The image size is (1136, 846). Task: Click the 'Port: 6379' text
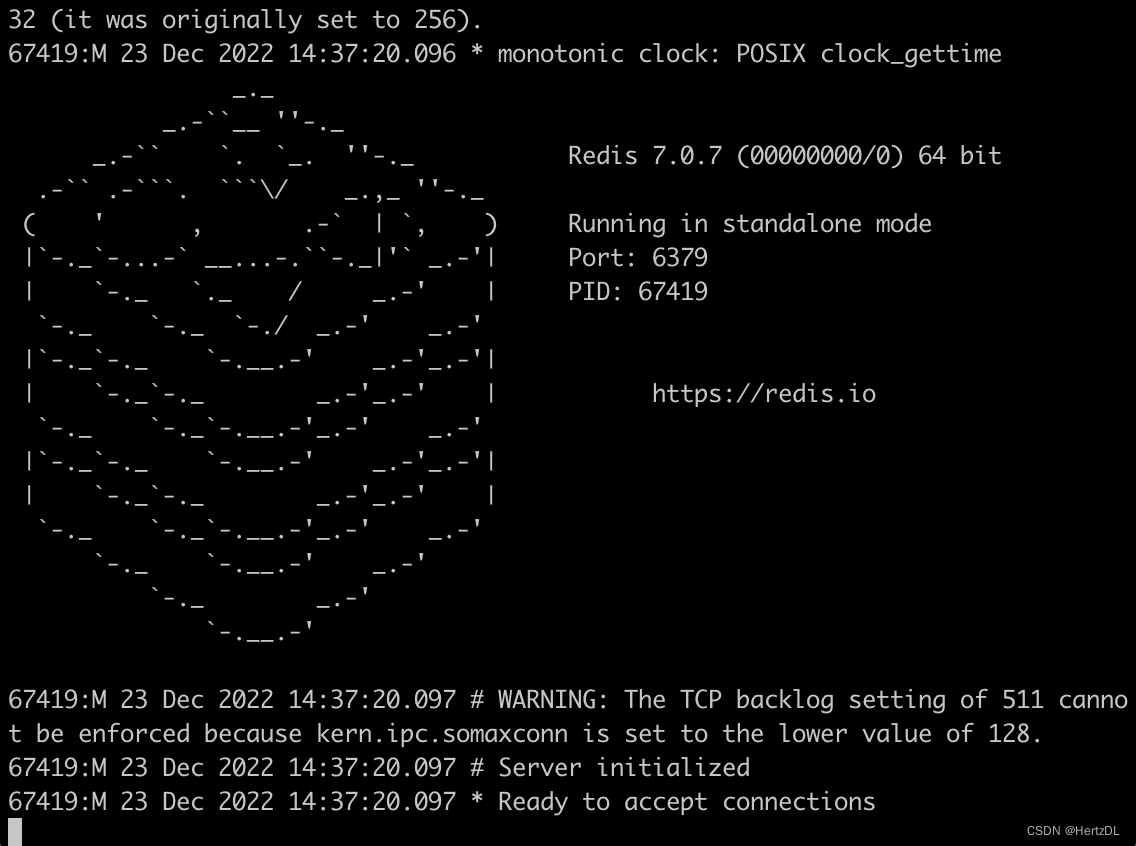[x=638, y=258]
